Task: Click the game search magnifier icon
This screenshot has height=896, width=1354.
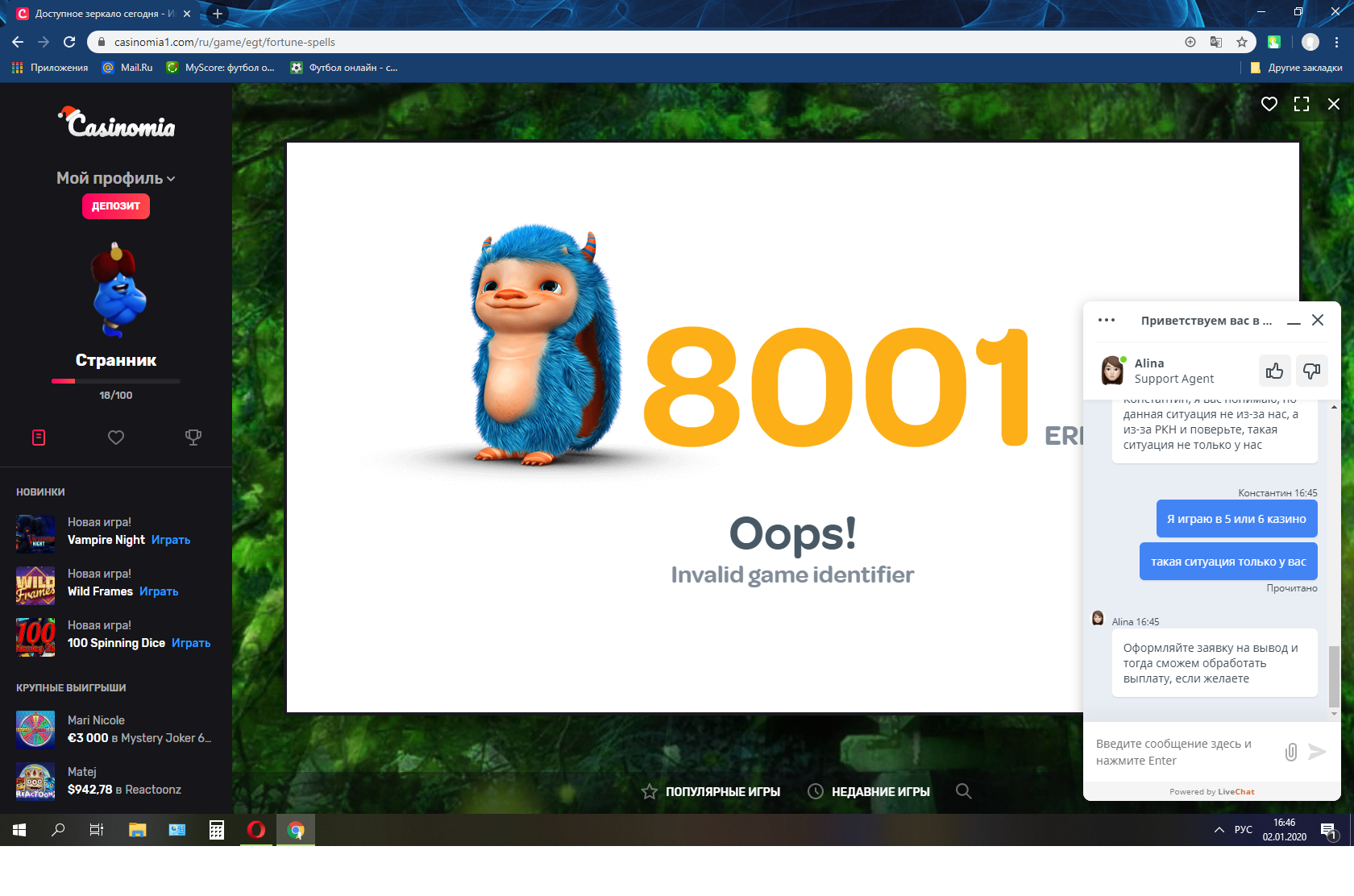Action: (963, 791)
